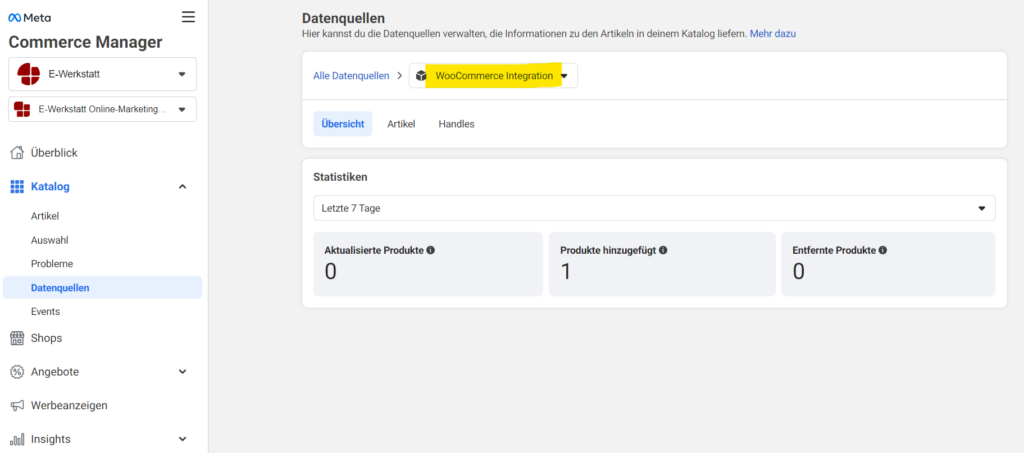
Task: Select Datenquellen in the sidebar
Action: pyautogui.click(x=103, y=287)
